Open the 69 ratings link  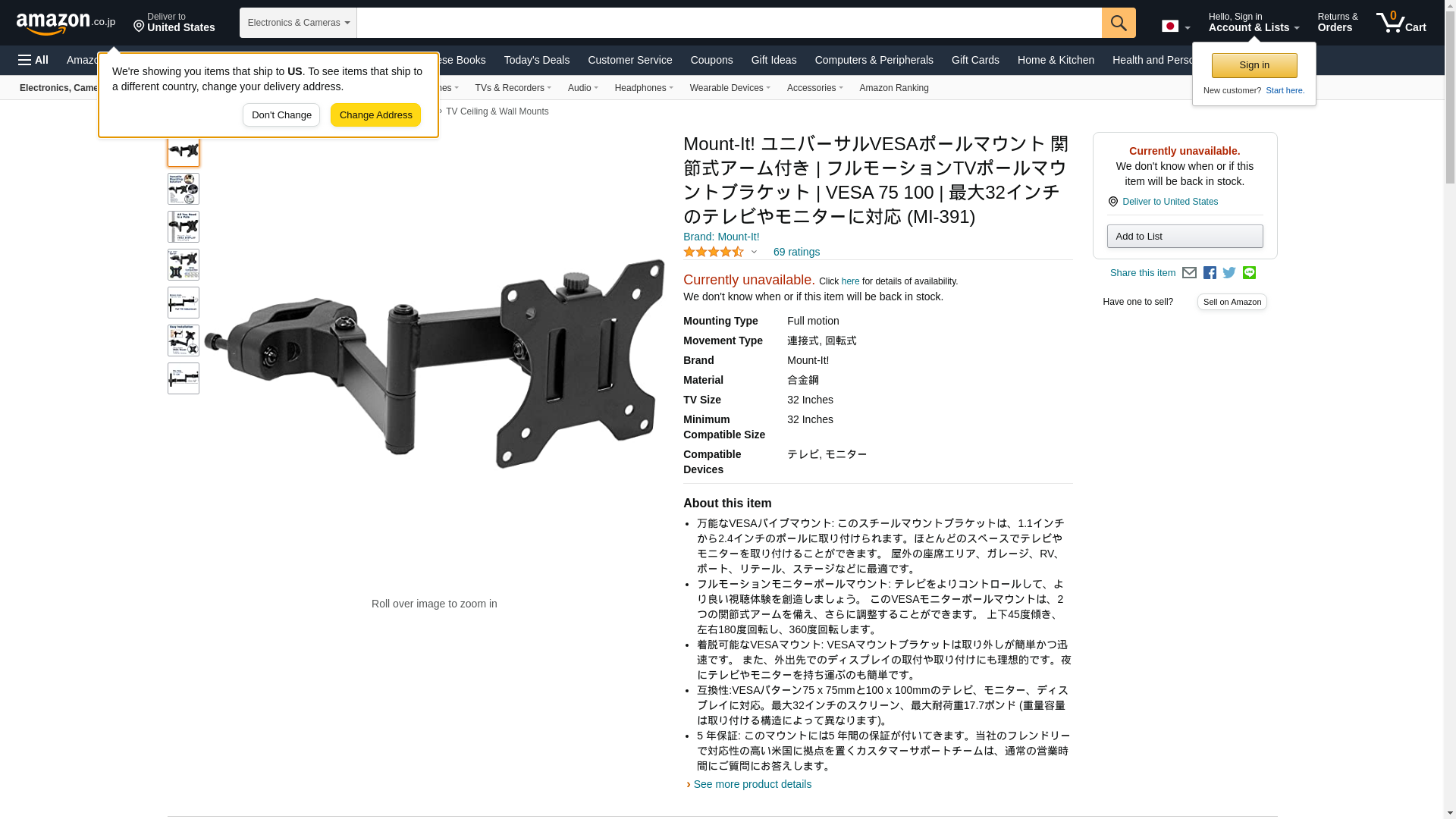click(x=796, y=252)
